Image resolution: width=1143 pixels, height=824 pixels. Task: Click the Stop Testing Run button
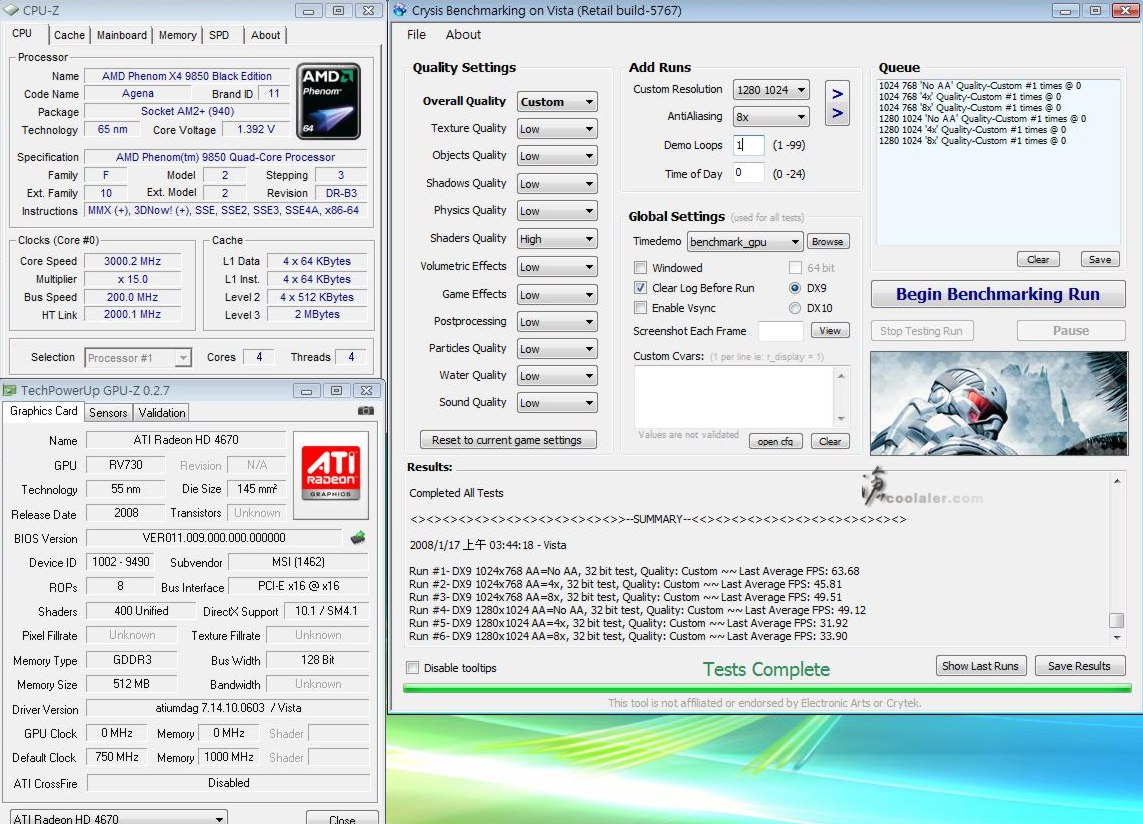[x=921, y=330]
